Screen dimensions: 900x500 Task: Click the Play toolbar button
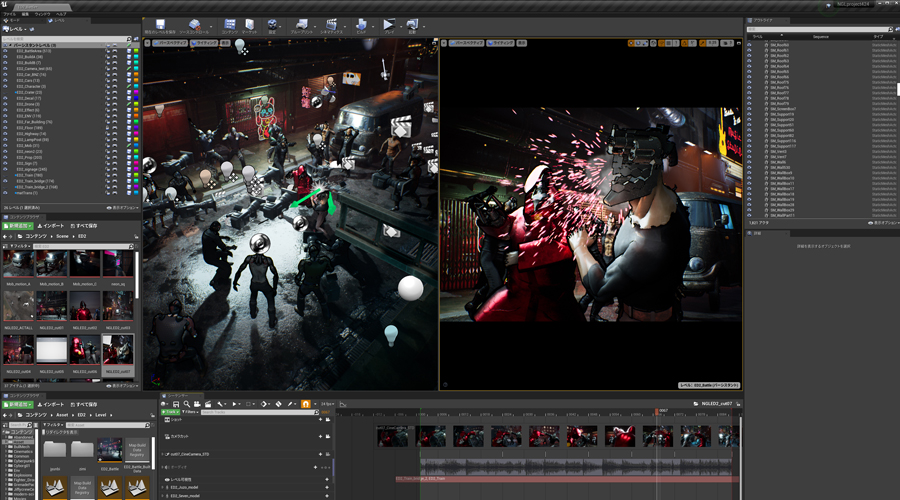(389, 24)
